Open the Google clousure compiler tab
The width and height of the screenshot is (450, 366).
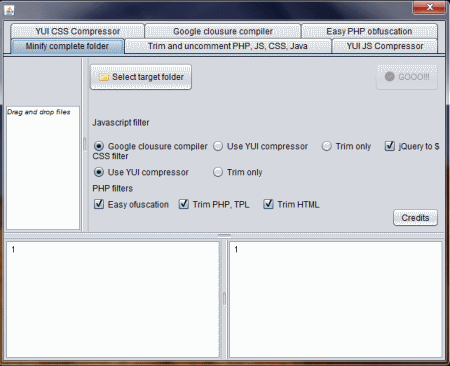tap(223, 31)
